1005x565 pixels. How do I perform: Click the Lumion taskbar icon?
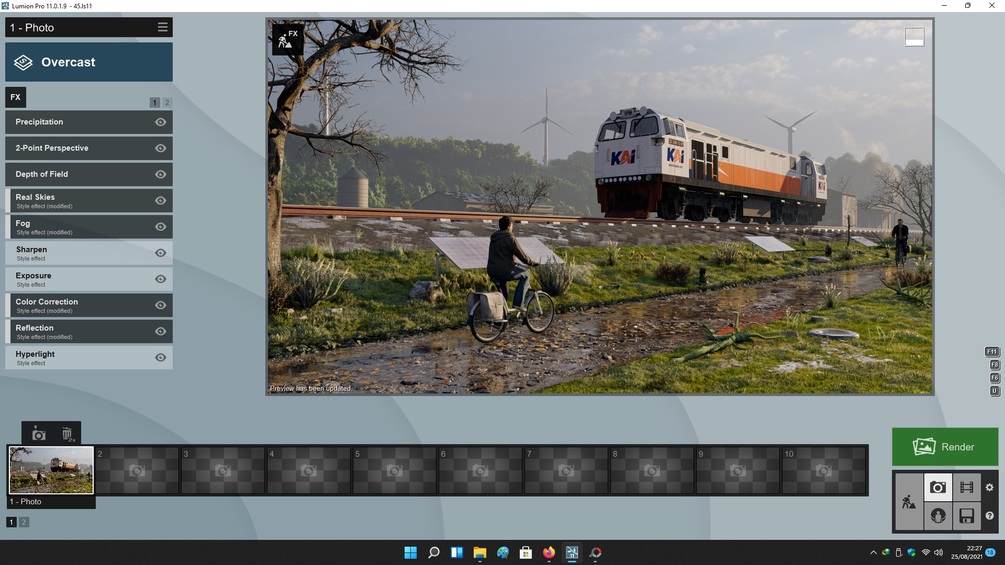572,552
